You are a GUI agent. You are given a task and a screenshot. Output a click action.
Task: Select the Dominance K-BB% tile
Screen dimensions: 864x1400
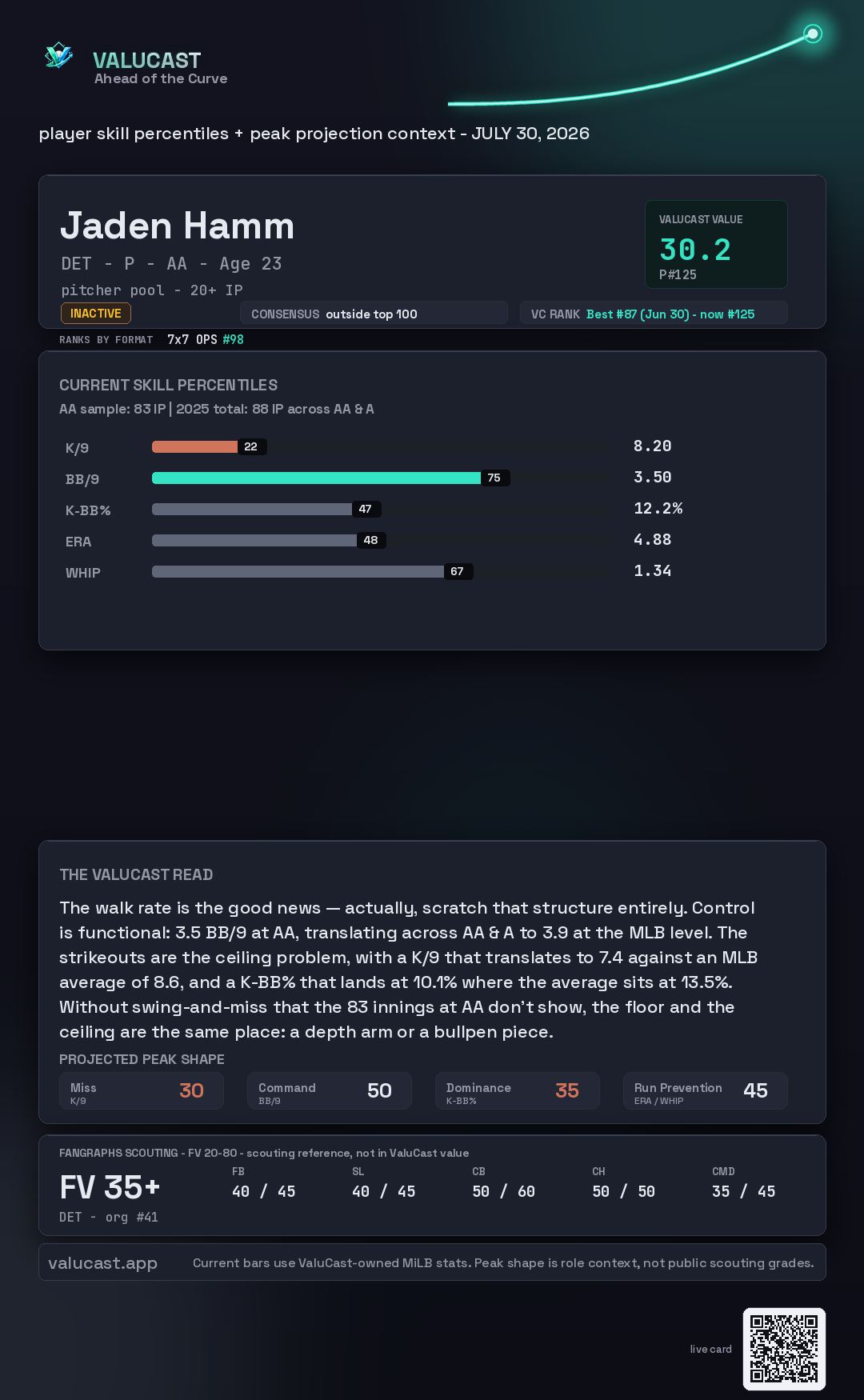point(518,1091)
